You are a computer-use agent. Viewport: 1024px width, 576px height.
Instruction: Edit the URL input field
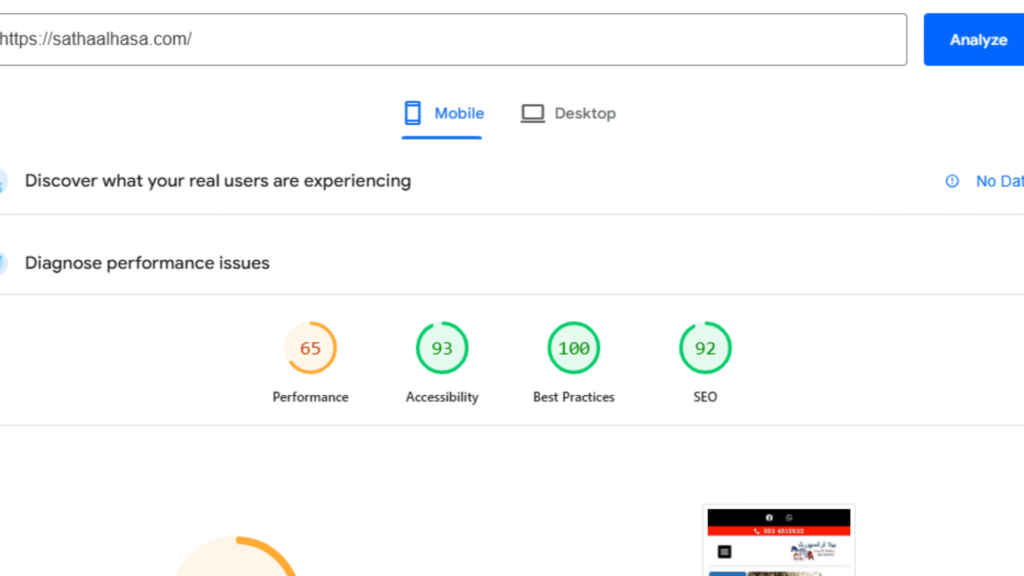point(453,39)
